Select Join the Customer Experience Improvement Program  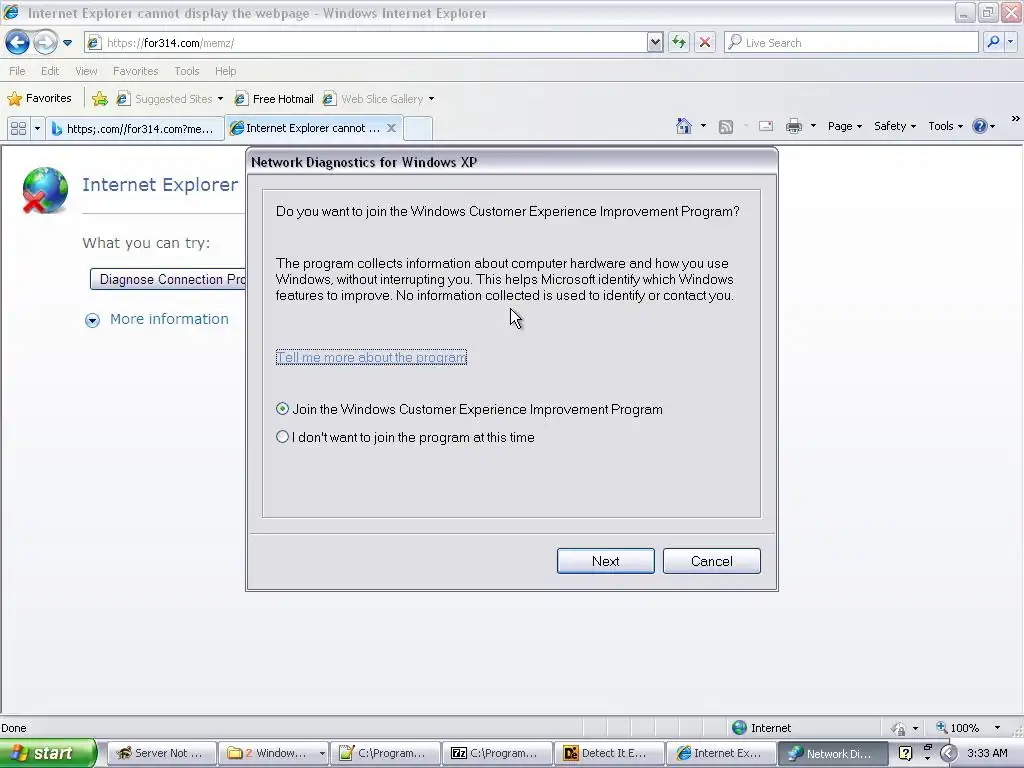[469, 409]
